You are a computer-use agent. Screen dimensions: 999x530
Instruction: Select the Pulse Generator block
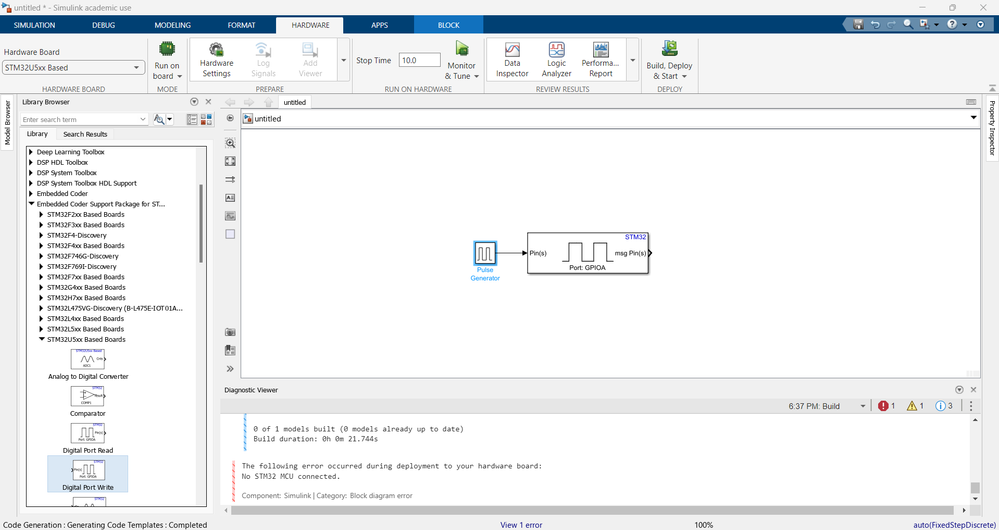(485, 253)
